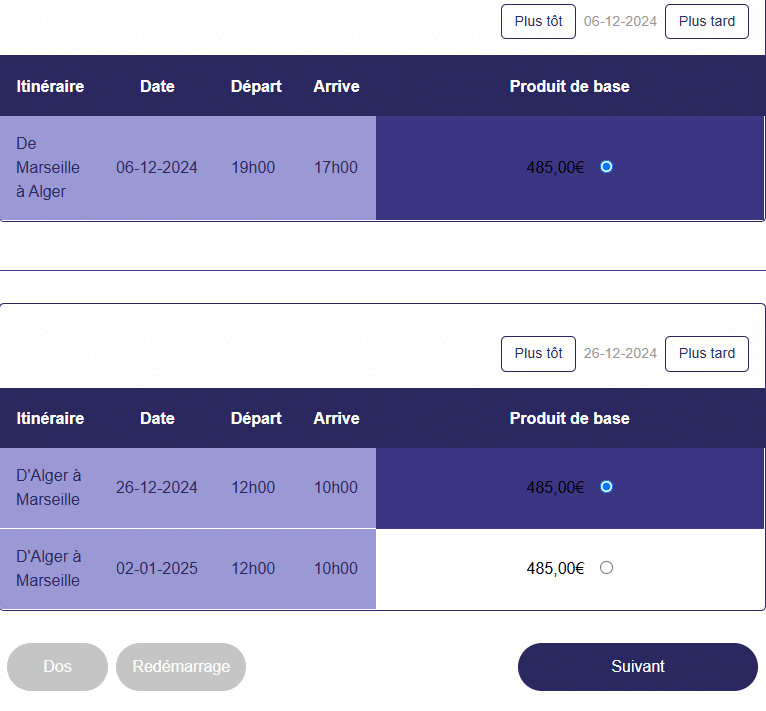The image size is (766, 711).
Task: Click Départ header in return table
Action: tap(256, 419)
